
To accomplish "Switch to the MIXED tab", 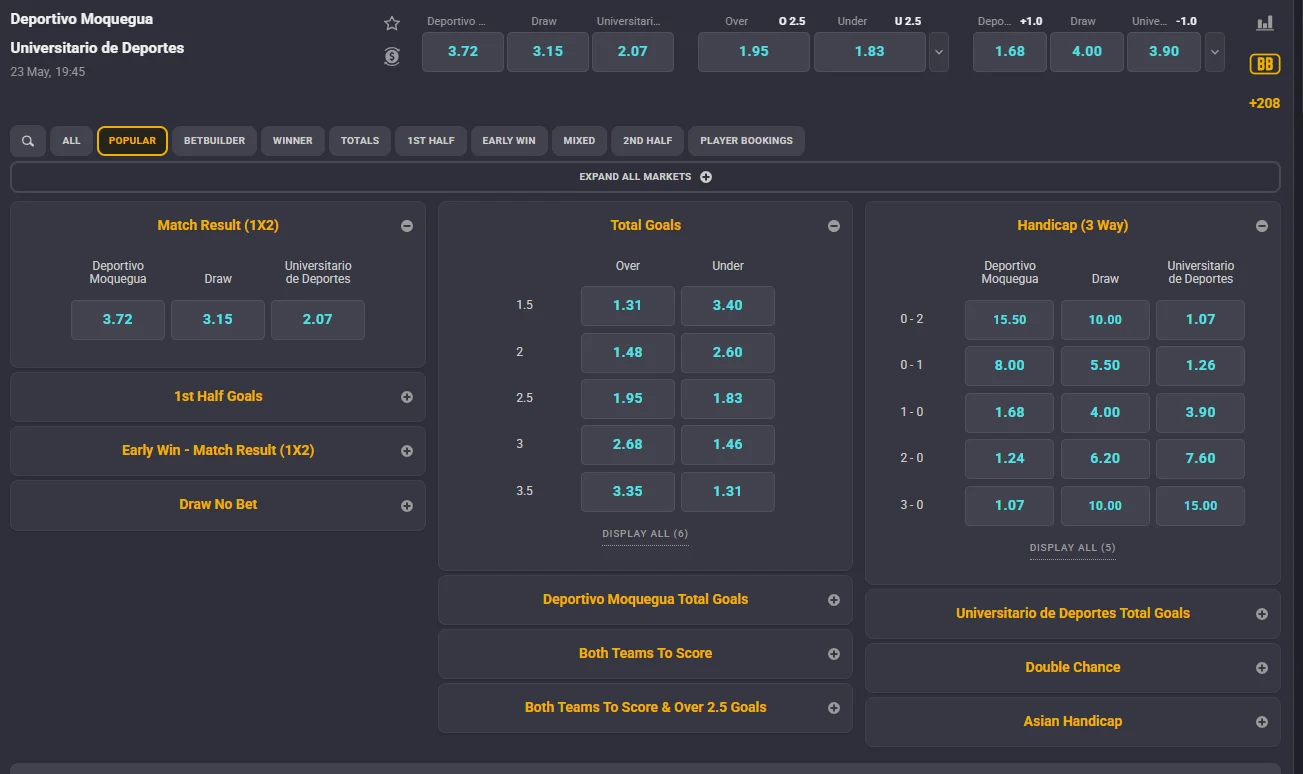I will (x=579, y=141).
